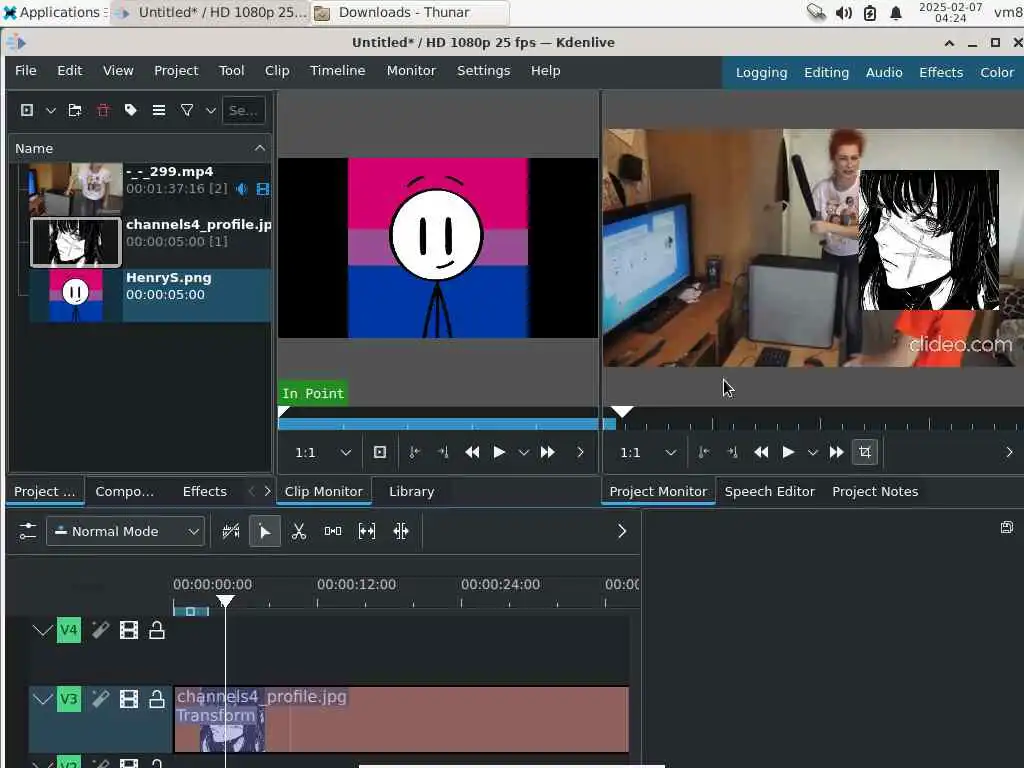Fast forward in the clip monitor
1024x768 pixels.
(547, 452)
